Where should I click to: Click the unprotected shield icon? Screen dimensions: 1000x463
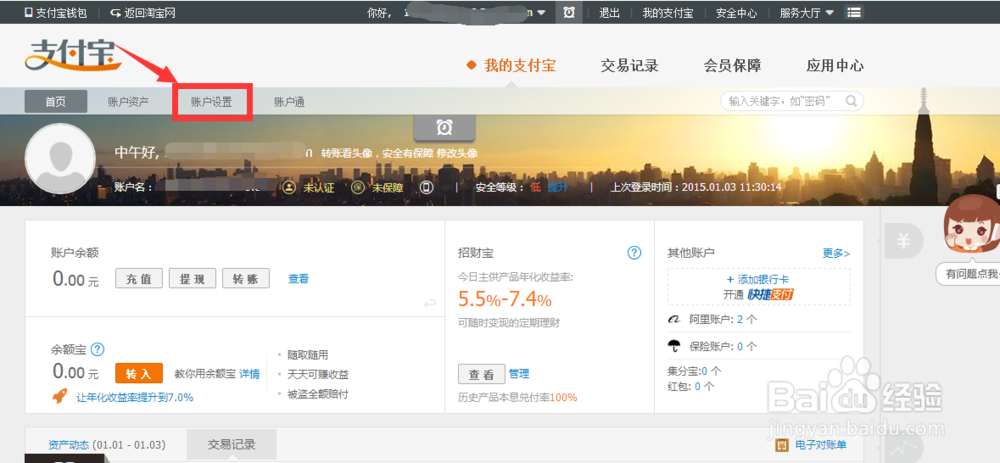click(358, 187)
